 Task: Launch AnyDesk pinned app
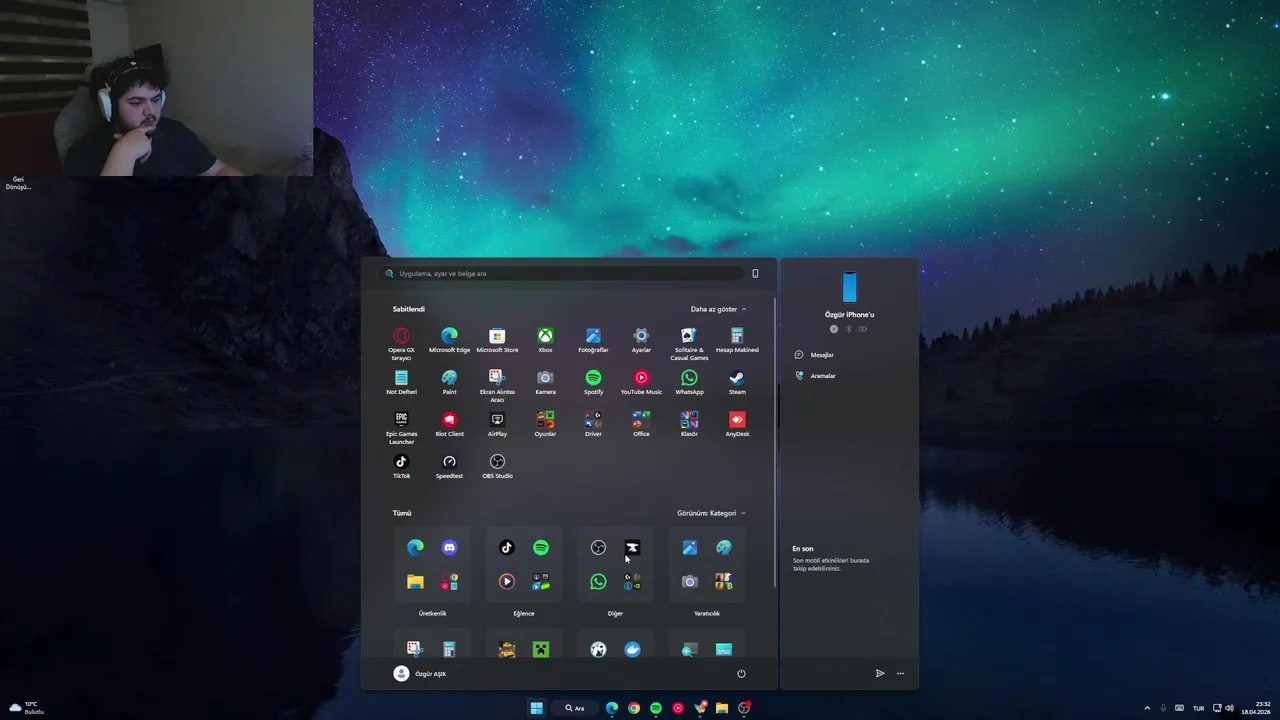[x=737, y=424]
